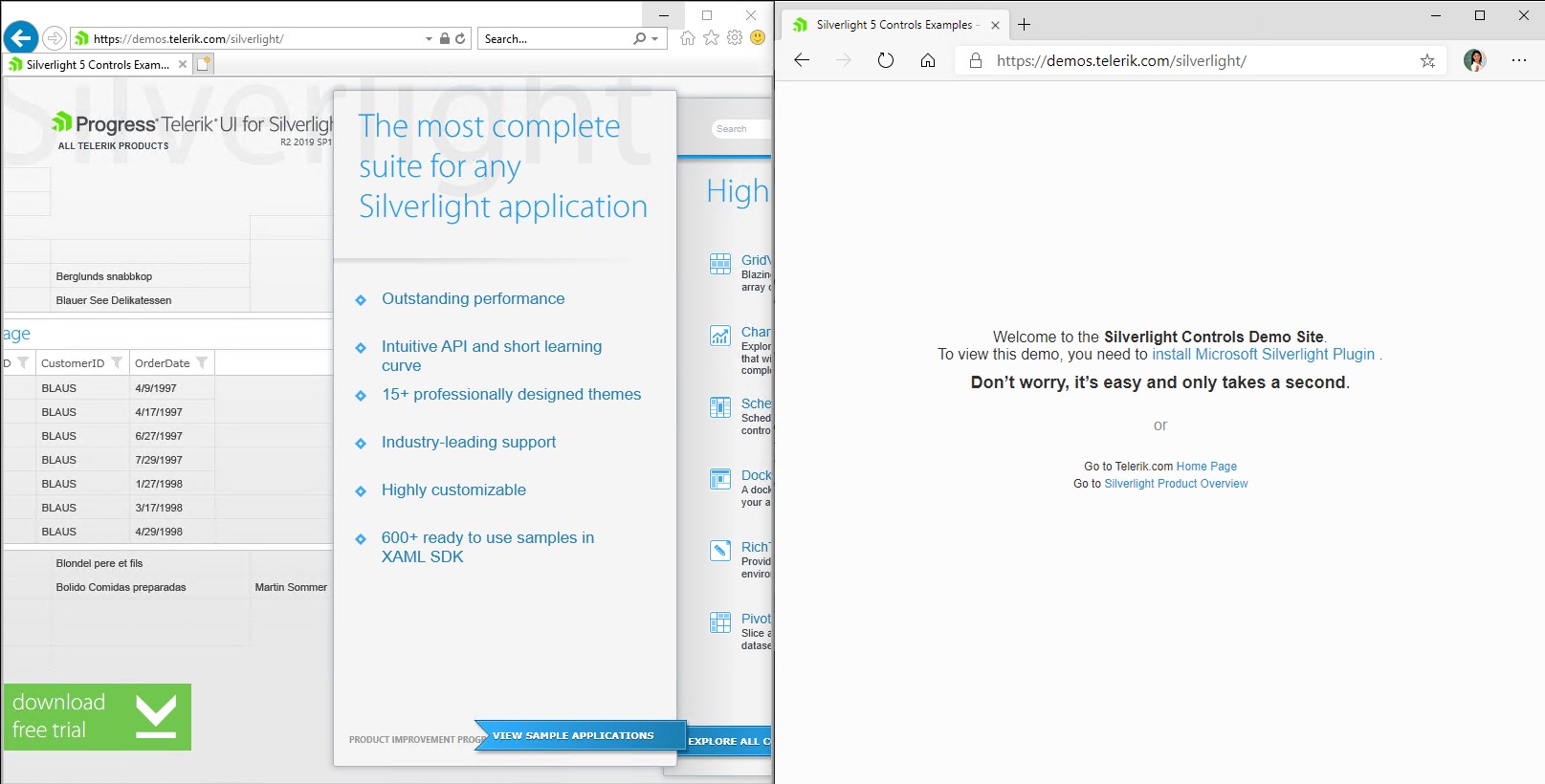Click IE search magnifier icon

[x=639, y=38]
